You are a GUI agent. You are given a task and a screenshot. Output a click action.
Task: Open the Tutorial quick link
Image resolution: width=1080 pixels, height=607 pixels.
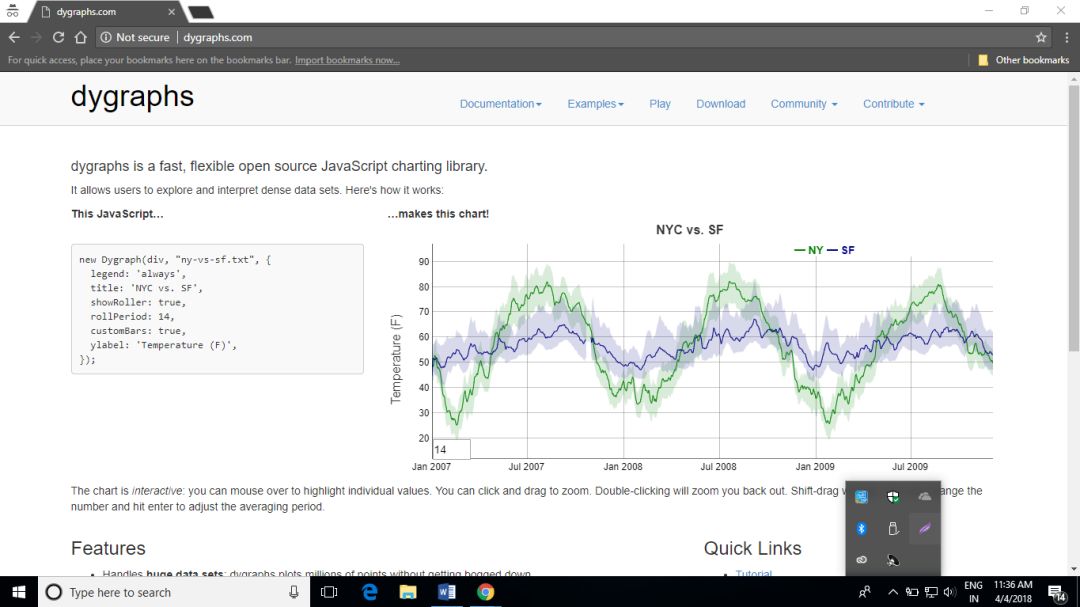pyautogui.click(x=754, y=573)
